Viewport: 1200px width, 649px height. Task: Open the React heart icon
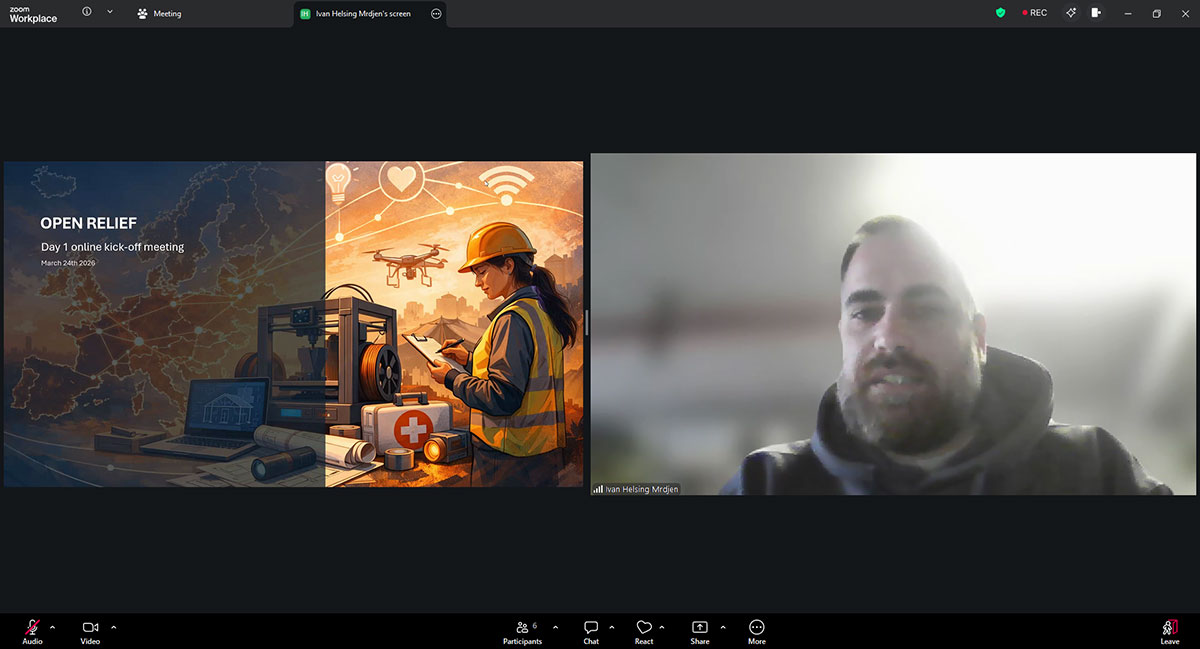(x=644, y=627)
